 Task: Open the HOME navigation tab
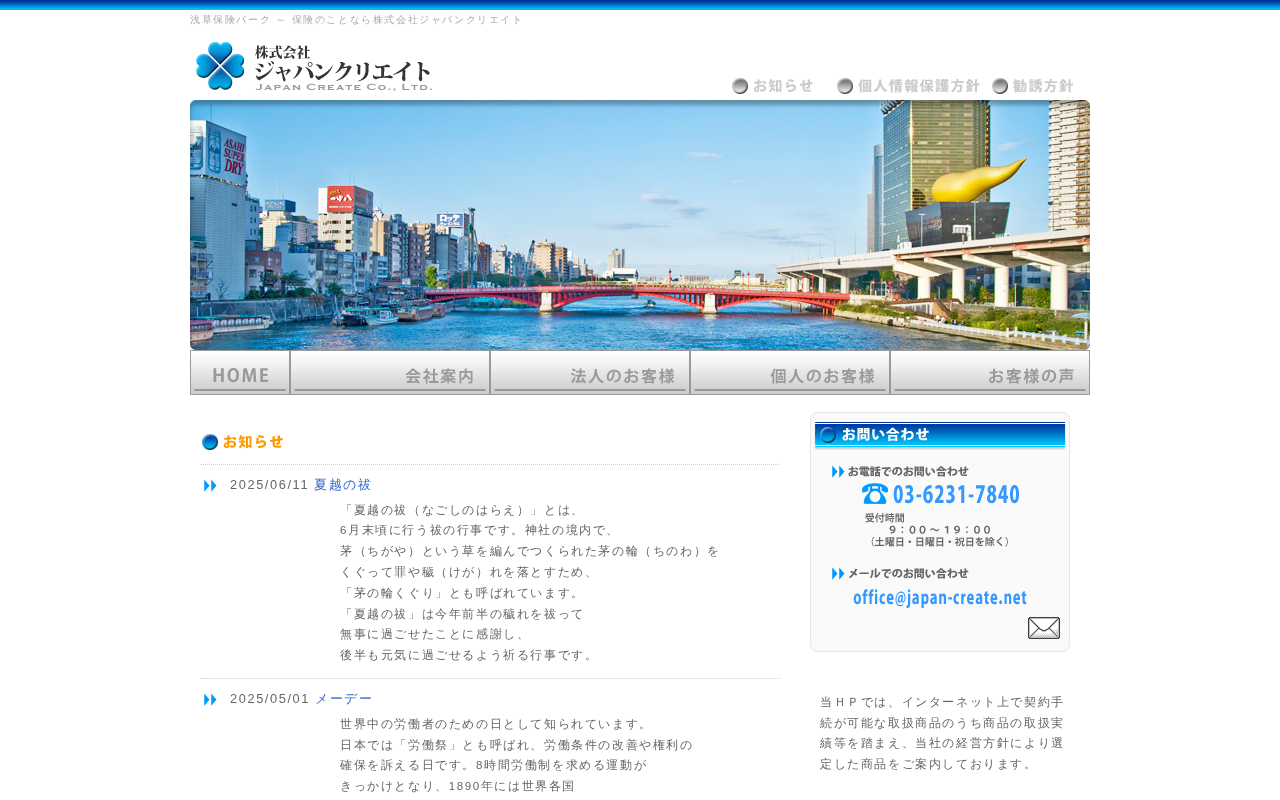(240, 373)
